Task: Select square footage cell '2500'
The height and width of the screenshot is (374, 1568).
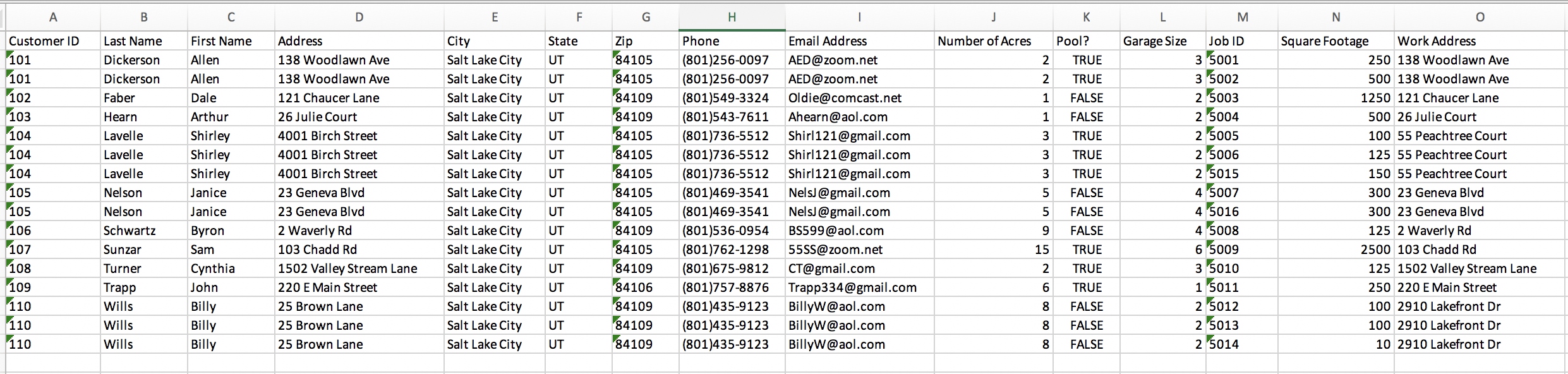Action: click(1336, 250)
